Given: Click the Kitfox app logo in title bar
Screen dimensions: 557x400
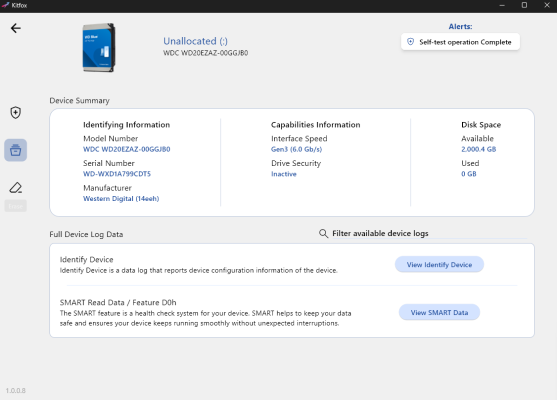Looking at the screenshot, I should tap(5, 5).
